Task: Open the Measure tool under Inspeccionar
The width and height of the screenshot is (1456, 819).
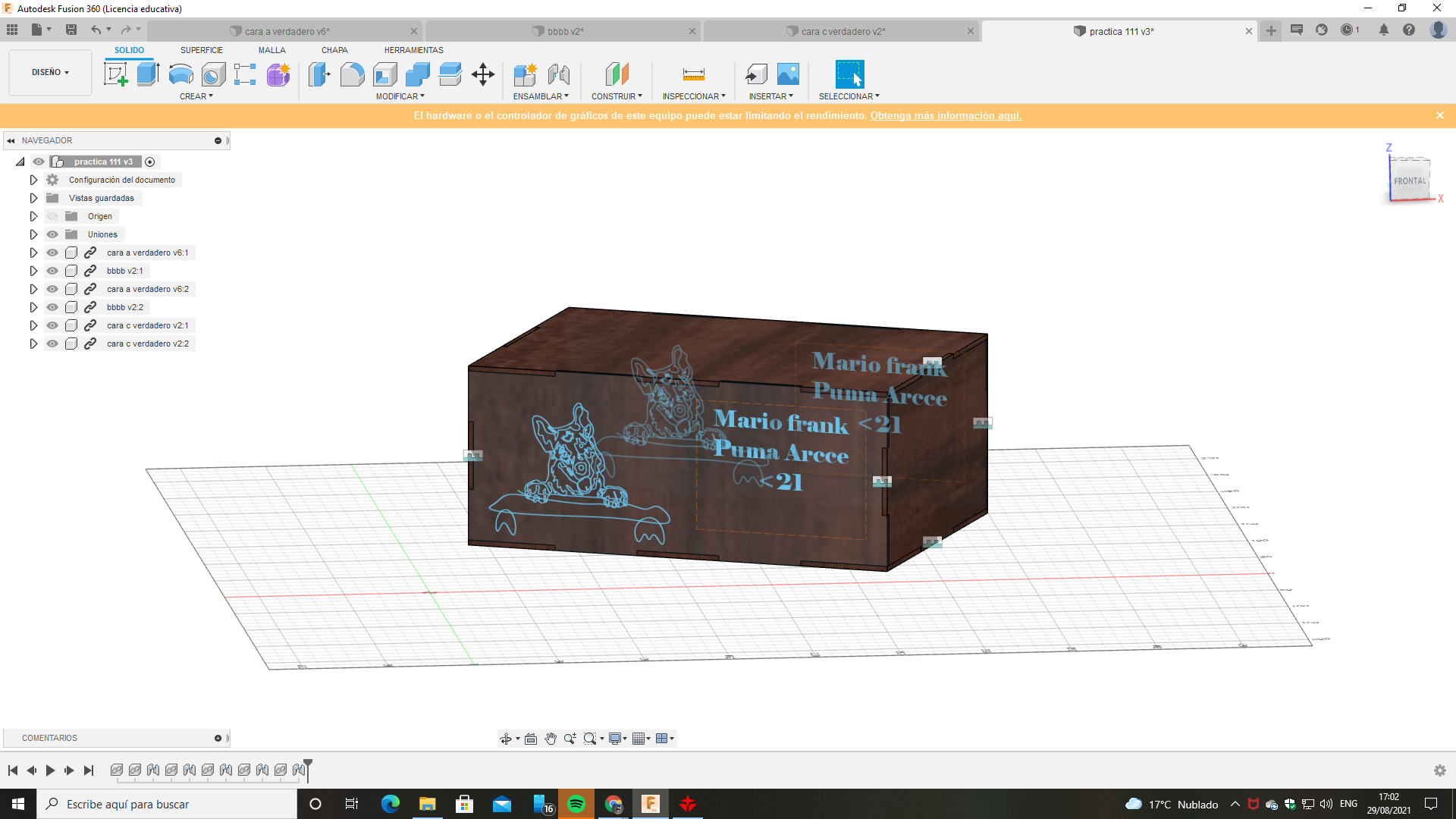Action: click(693, 74)
